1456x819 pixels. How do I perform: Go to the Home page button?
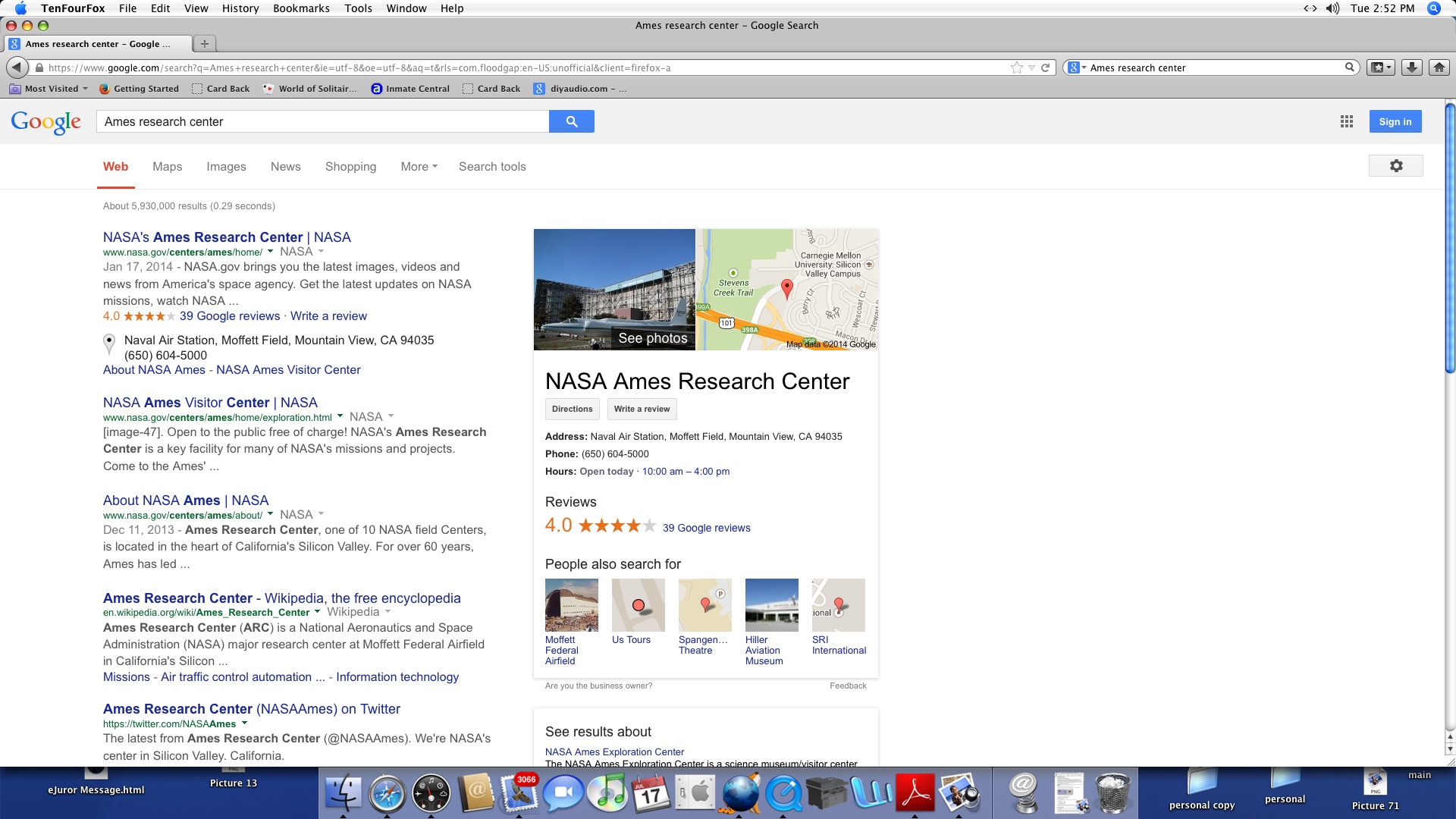[1439, 67]
